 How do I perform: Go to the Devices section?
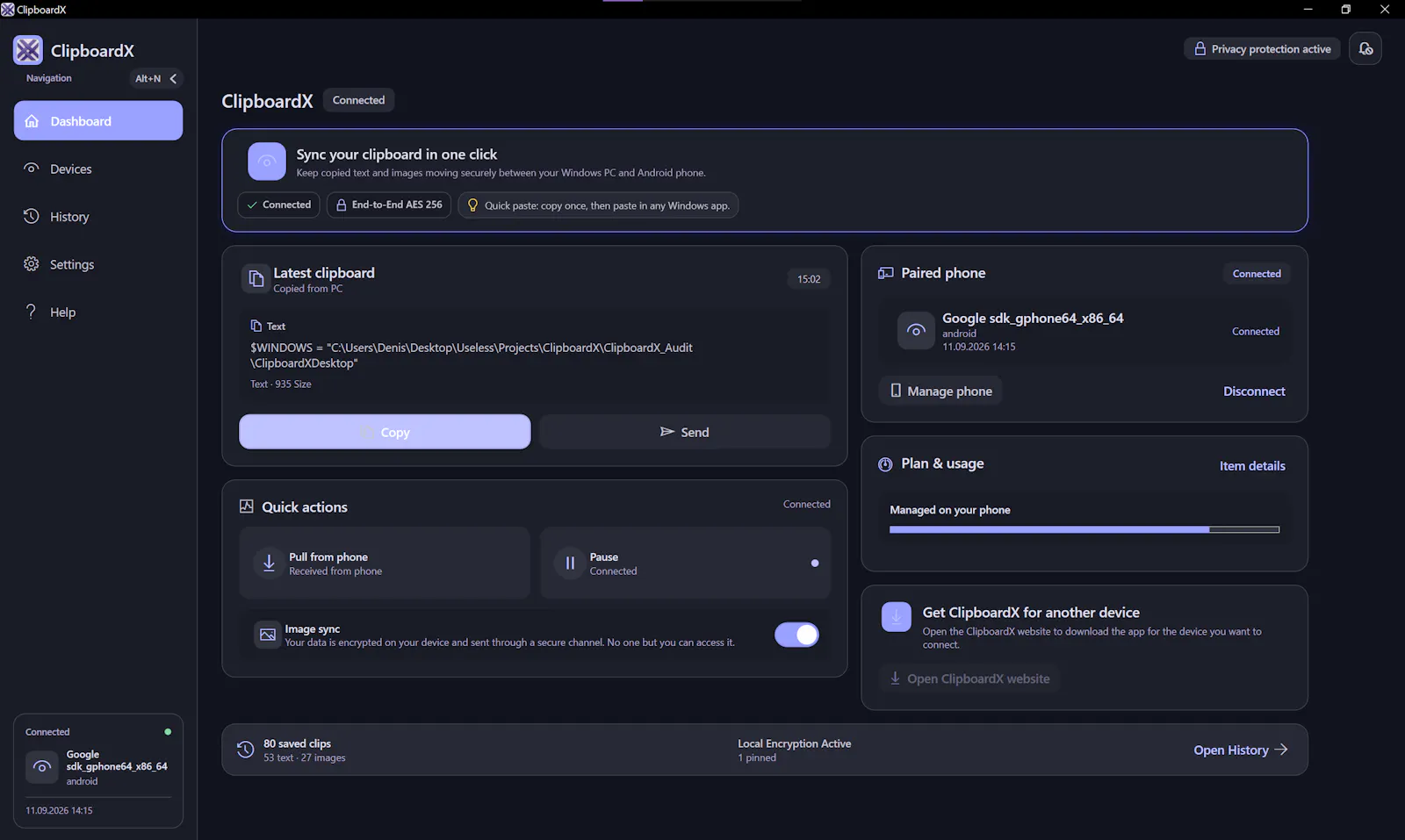pos(98,169)
